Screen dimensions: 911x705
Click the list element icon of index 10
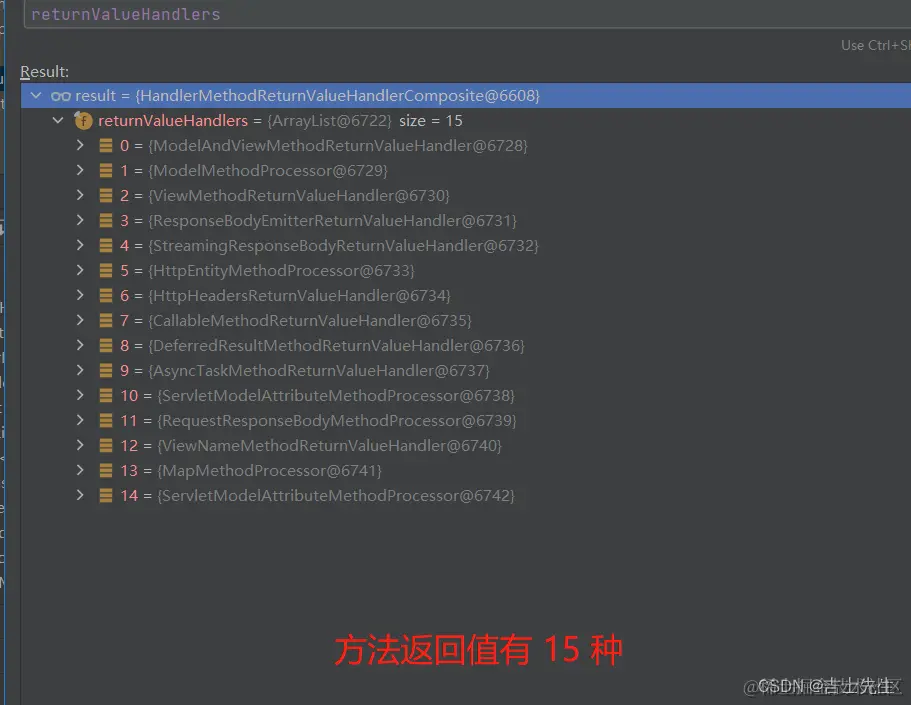(x=106, y=395)
